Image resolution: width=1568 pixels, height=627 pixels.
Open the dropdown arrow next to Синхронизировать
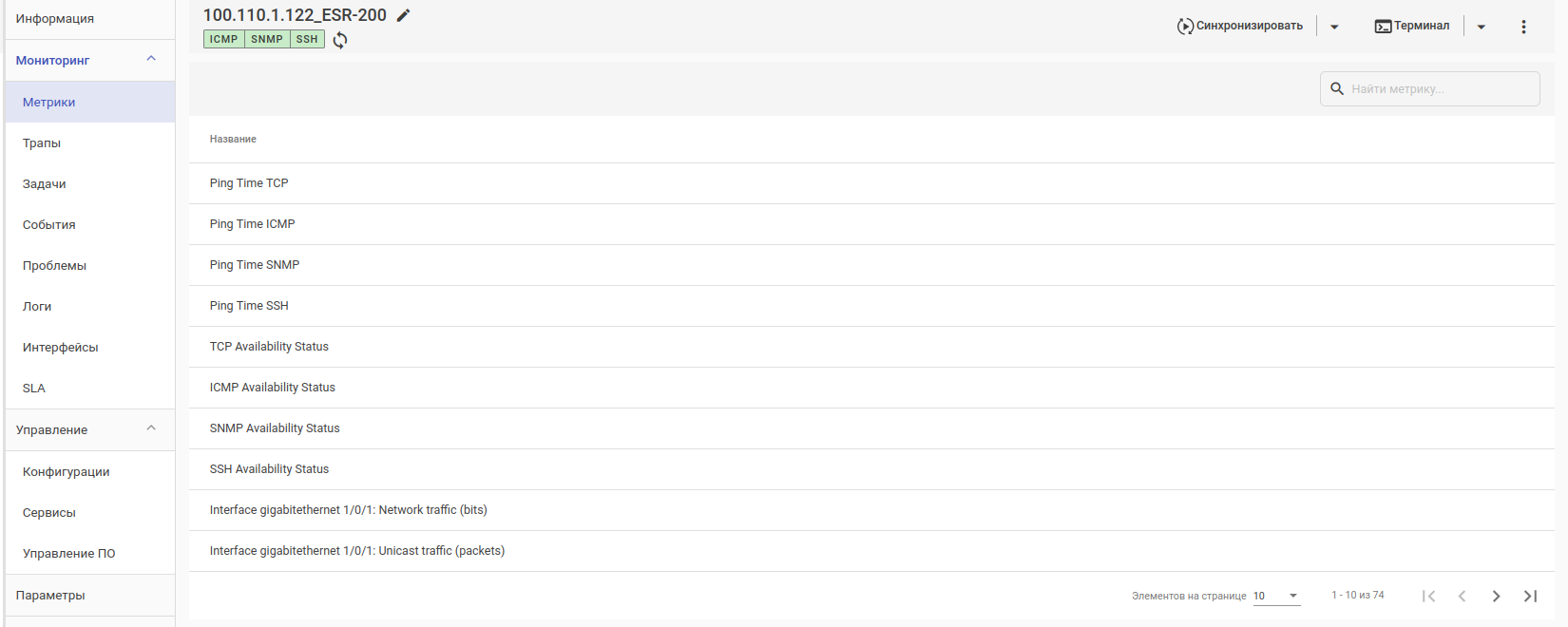1334,27
